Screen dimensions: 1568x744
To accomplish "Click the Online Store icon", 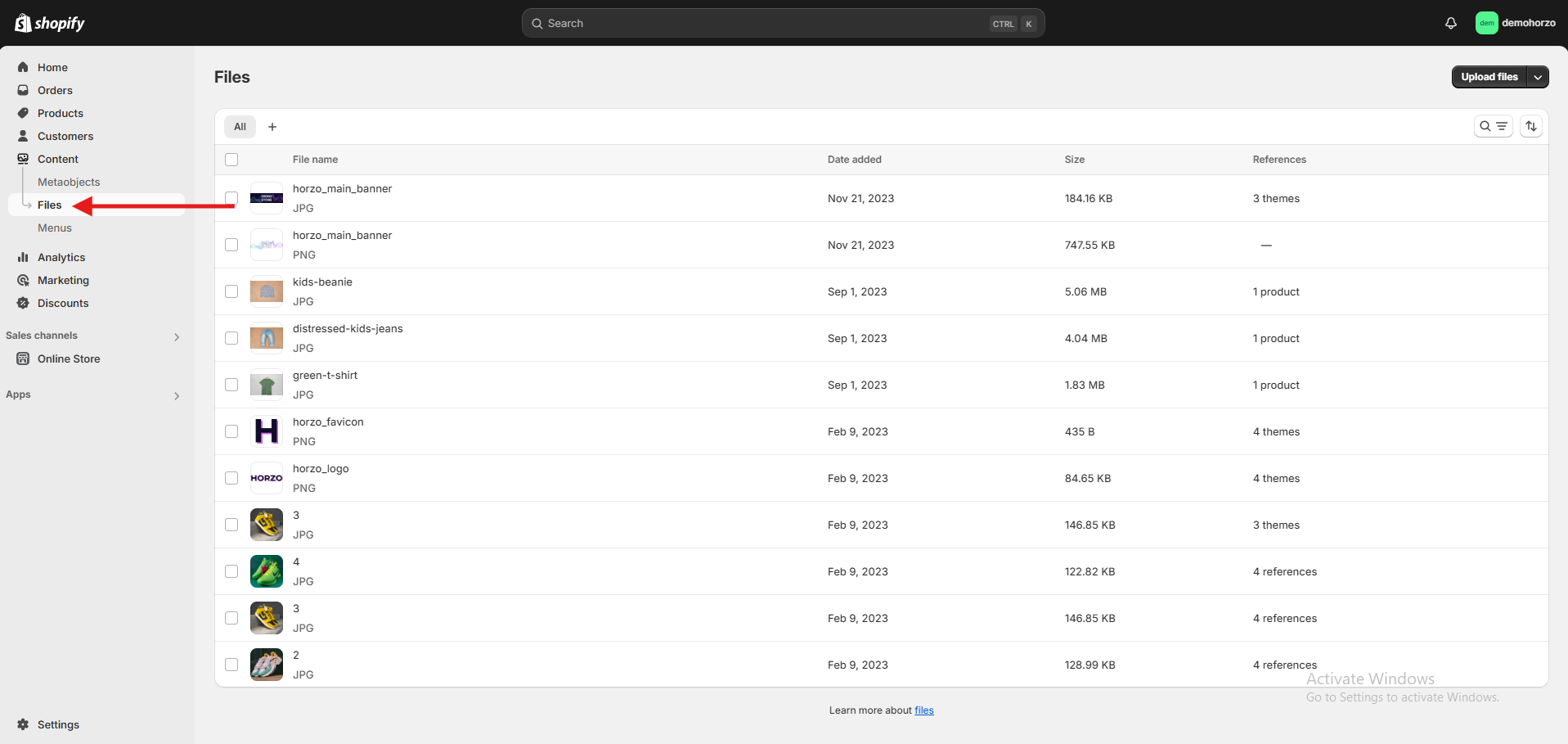I will click(x=23, y=358).
